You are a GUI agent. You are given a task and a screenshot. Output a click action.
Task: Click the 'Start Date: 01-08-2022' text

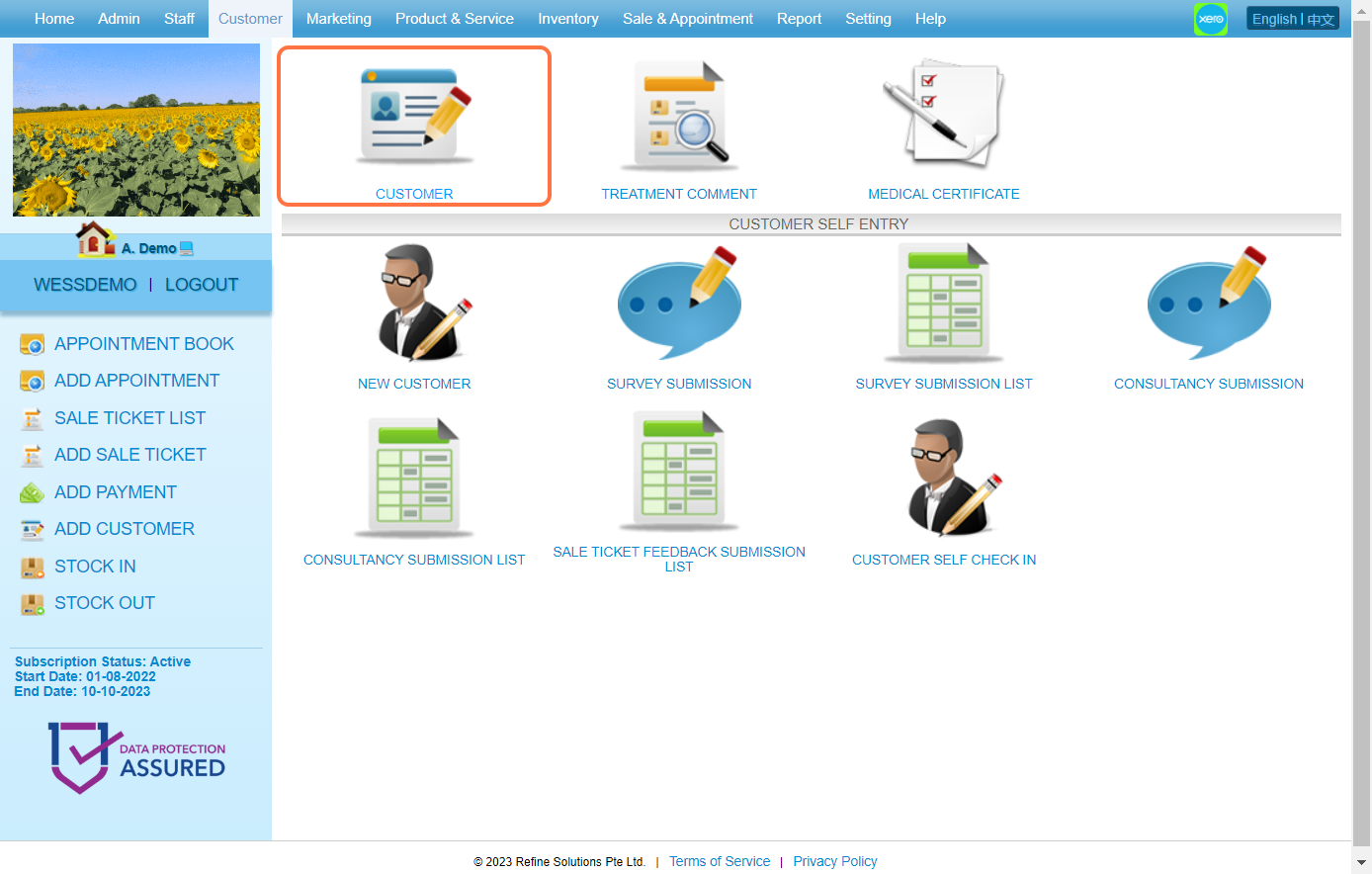[x=85, y=676]
